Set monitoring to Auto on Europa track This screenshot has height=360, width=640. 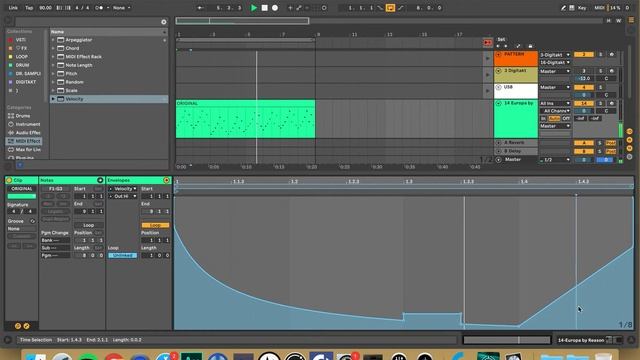click(x=554, y=118)
